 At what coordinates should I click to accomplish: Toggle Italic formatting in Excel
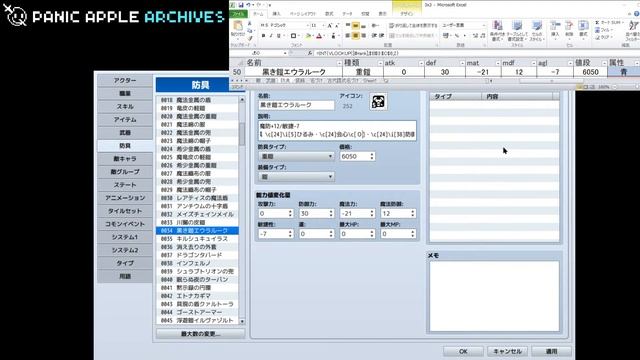[x=271, y=36]
